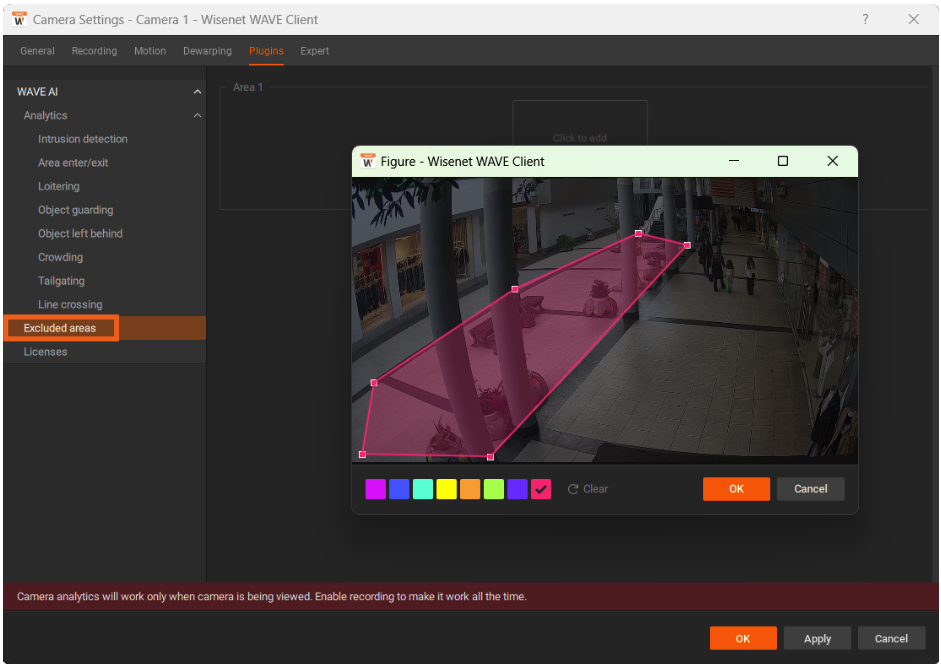Cancel the Figure dialog
Image resolution: width=941 pixels, height=667 pixels.
(811, 489)
